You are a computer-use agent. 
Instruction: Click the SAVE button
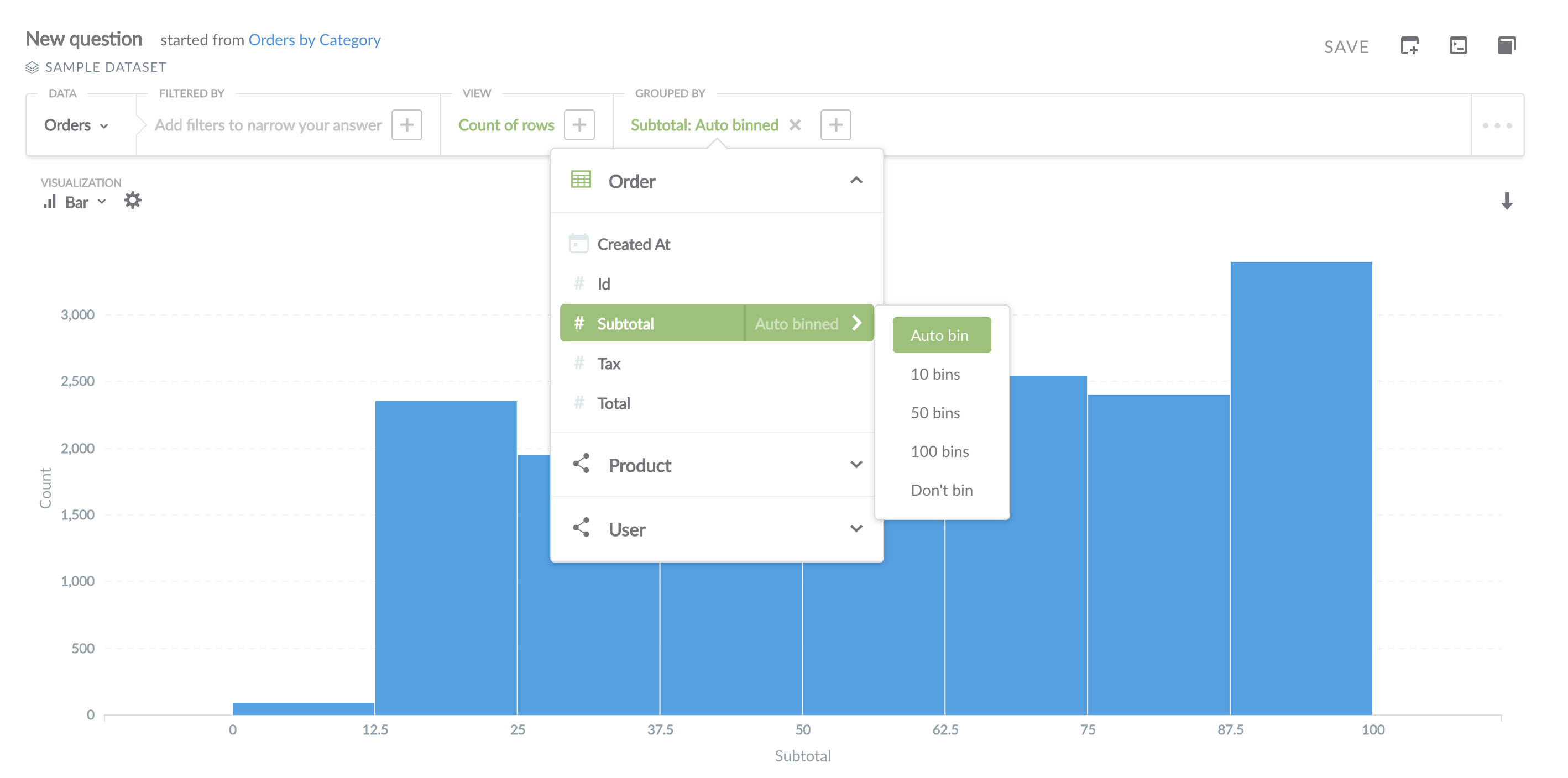pyautogui.click(x=1346, y=47)
